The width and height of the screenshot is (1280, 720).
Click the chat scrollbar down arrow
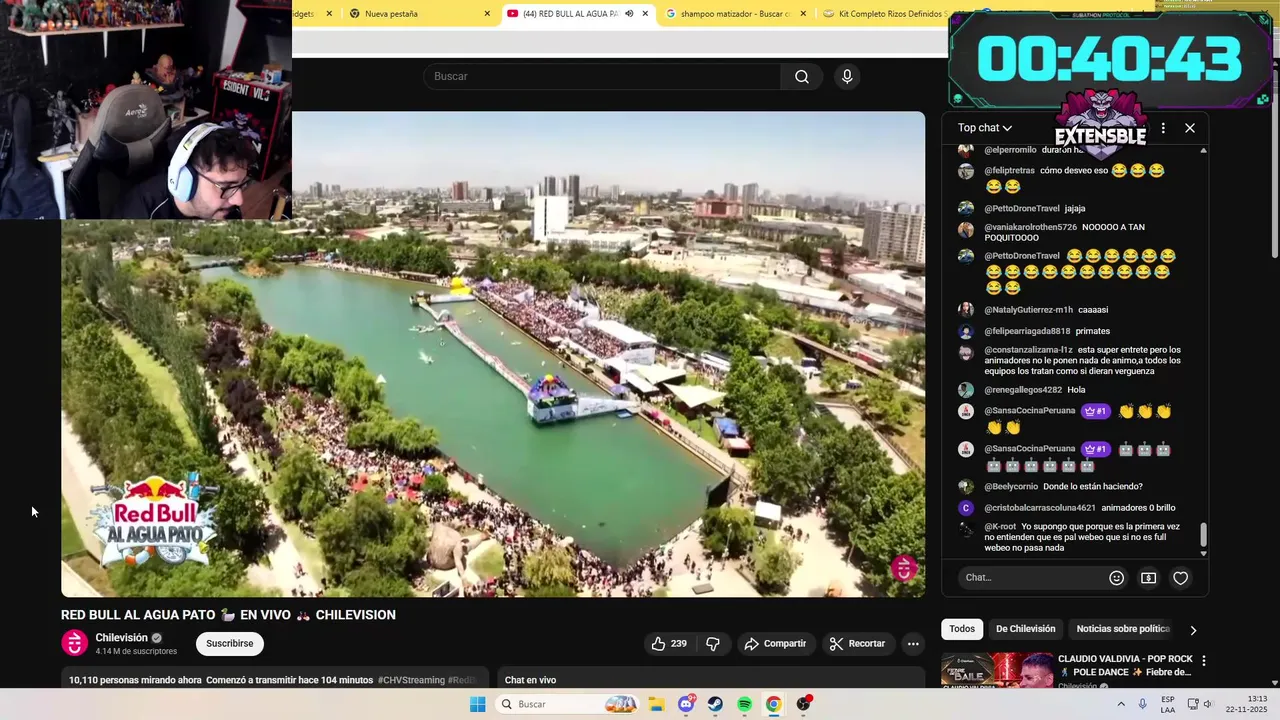1203,553
